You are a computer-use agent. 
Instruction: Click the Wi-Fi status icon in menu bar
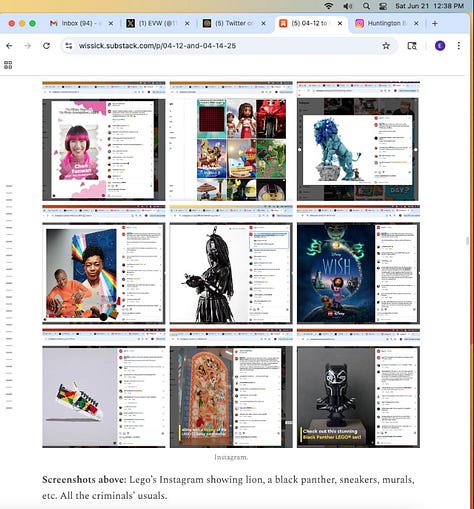(329, 6)
